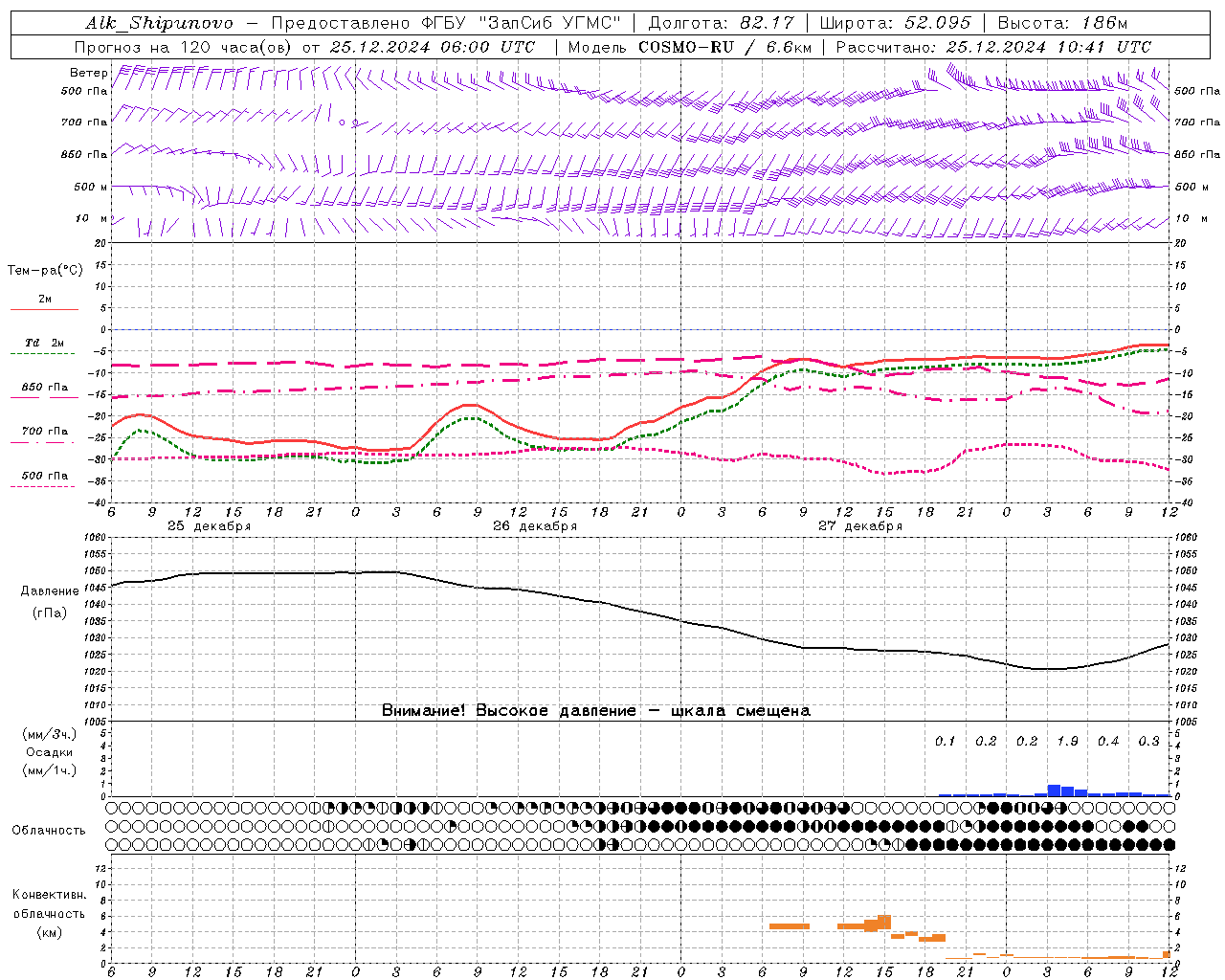This screenshot has width=1225, height=980.
Task: Click the station name Alk_Shipunovo
Action: pyautogui.click(x=159, y=23)
